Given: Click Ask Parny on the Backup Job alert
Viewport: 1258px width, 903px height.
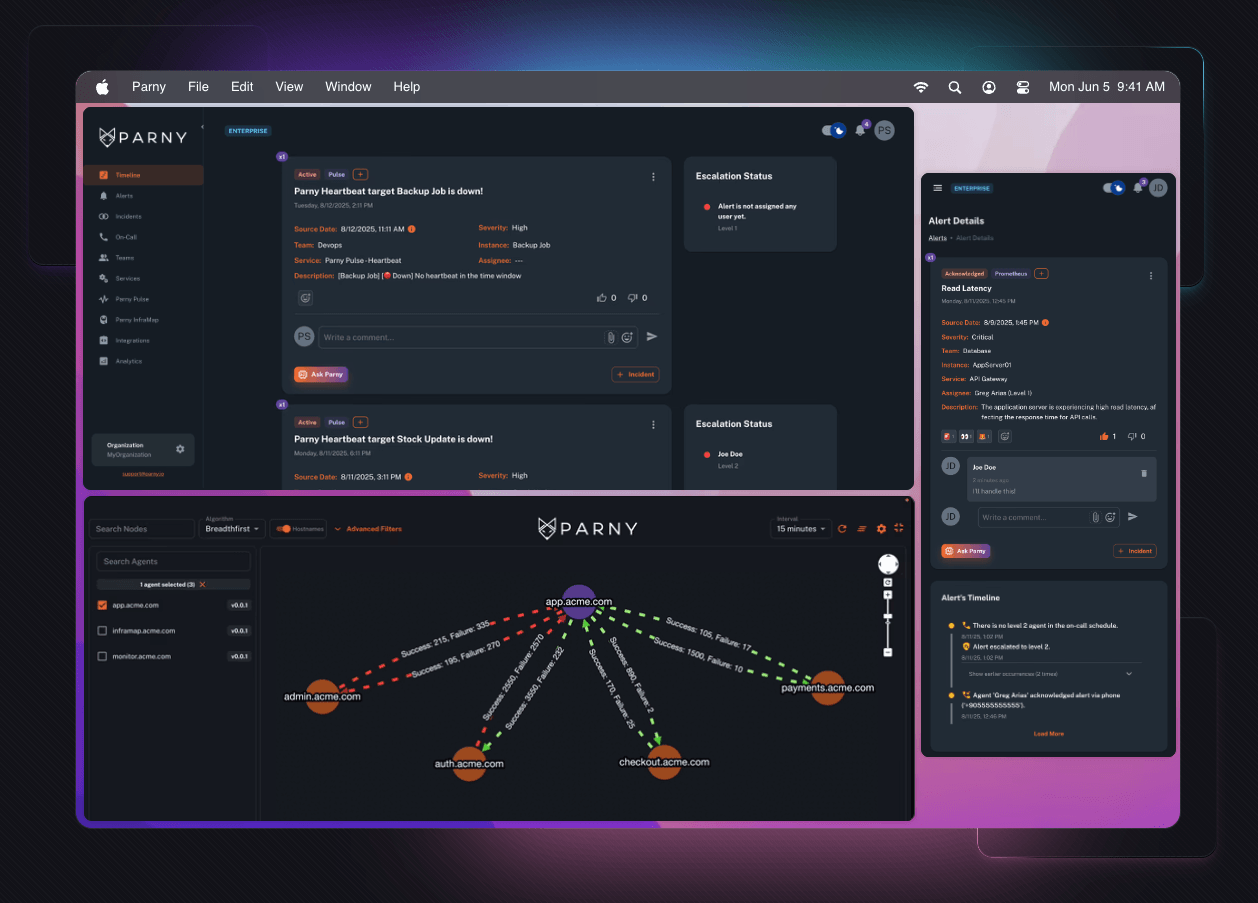Looking at the screenshot, I should click(321, 374).
